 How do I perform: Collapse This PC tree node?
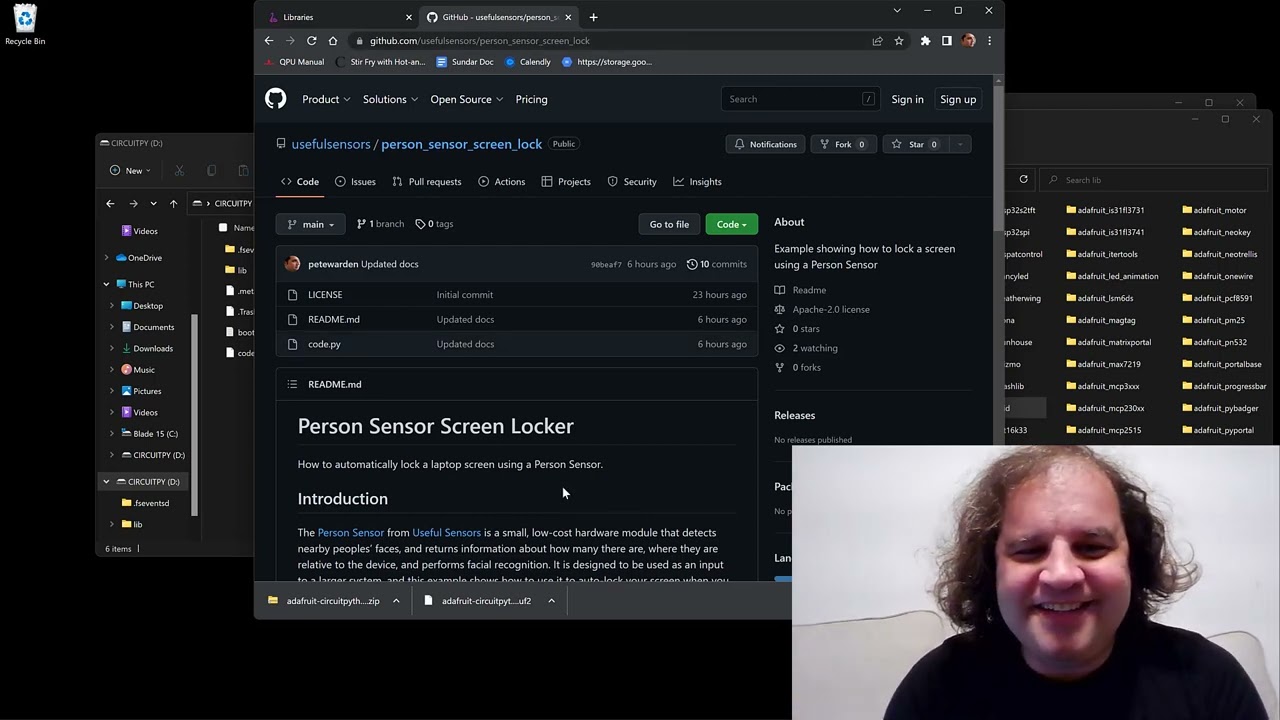point(106,284)
